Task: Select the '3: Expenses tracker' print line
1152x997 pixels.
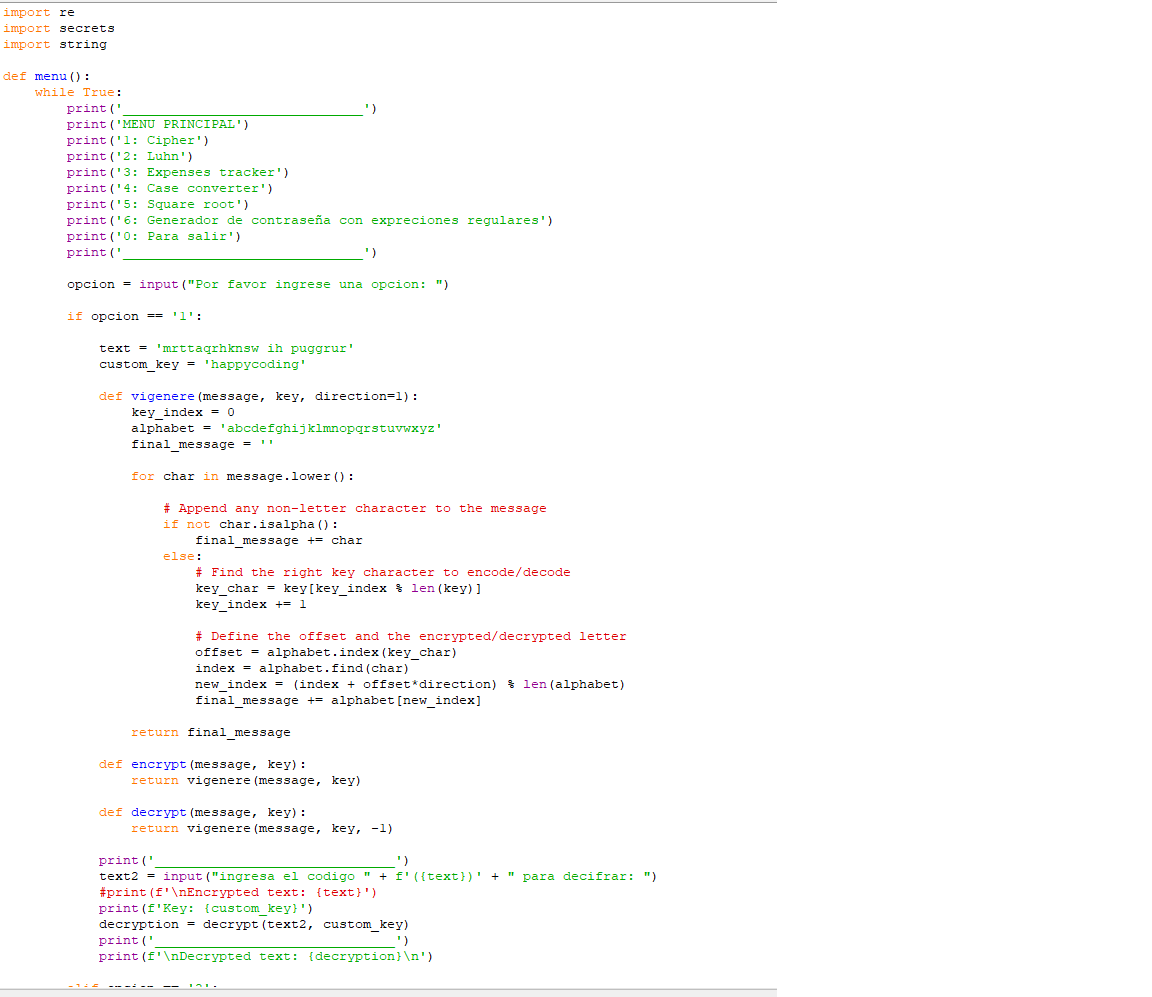Action: pos(178,172)
